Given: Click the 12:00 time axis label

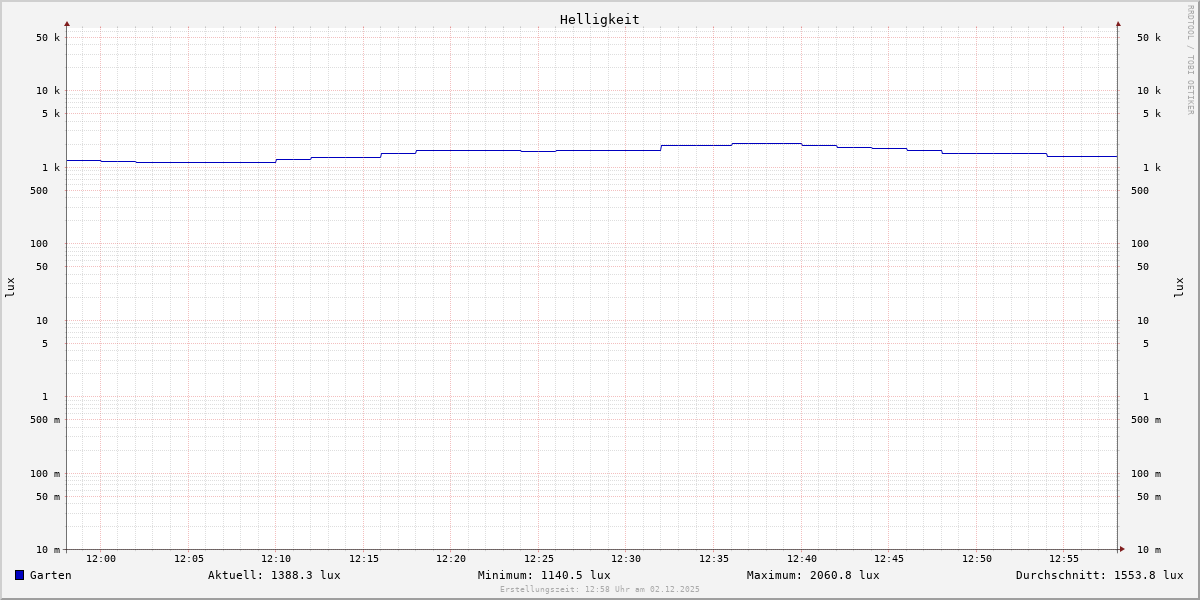Looking at the screenshot, I should [101, 559].
